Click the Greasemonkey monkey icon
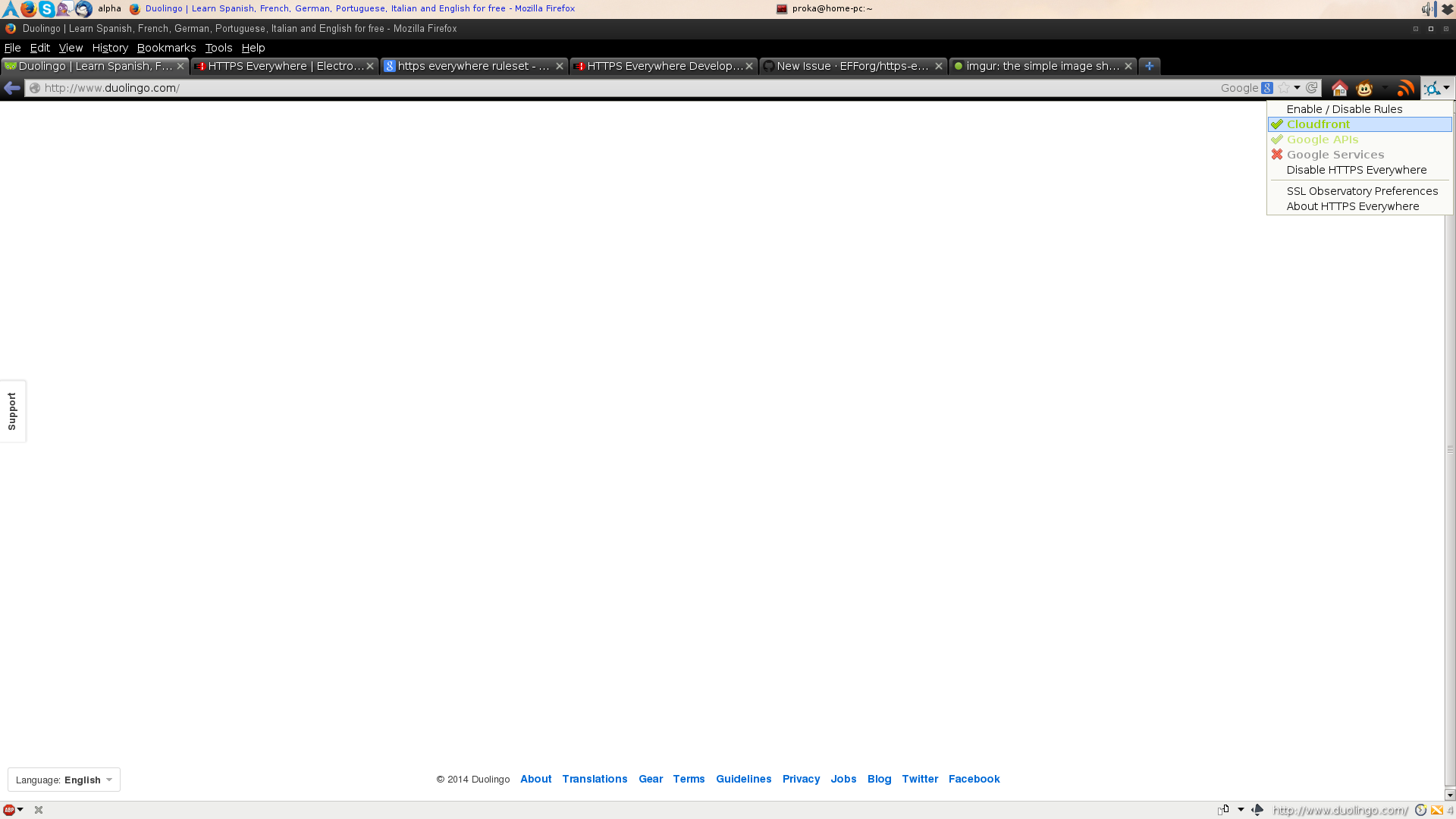Screen dimensions: 1456x819 pyautogui.click(x=1364, y=89)
